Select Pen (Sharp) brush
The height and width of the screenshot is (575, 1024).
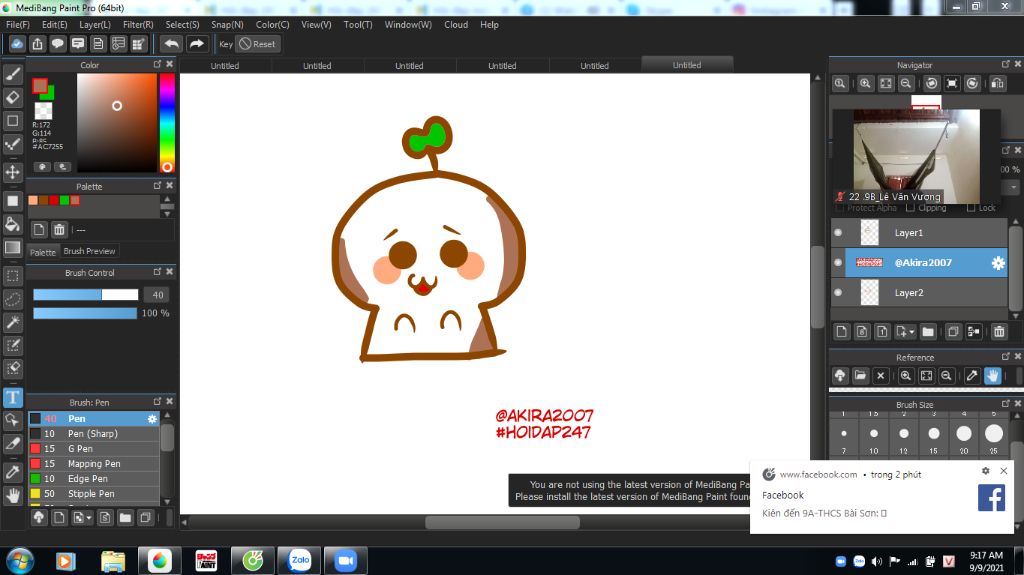[x=94, y=434]
